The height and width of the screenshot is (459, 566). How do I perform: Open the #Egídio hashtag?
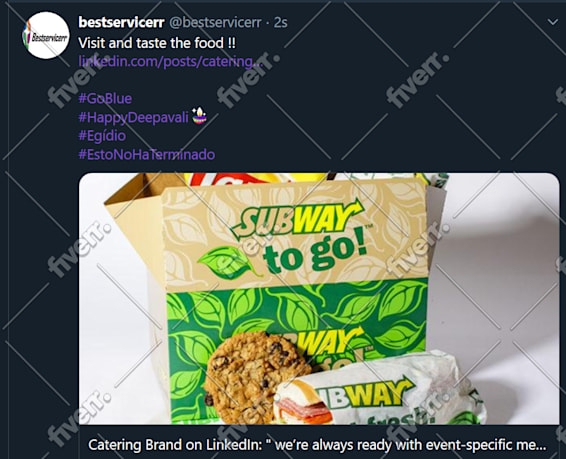click(102, 136)
